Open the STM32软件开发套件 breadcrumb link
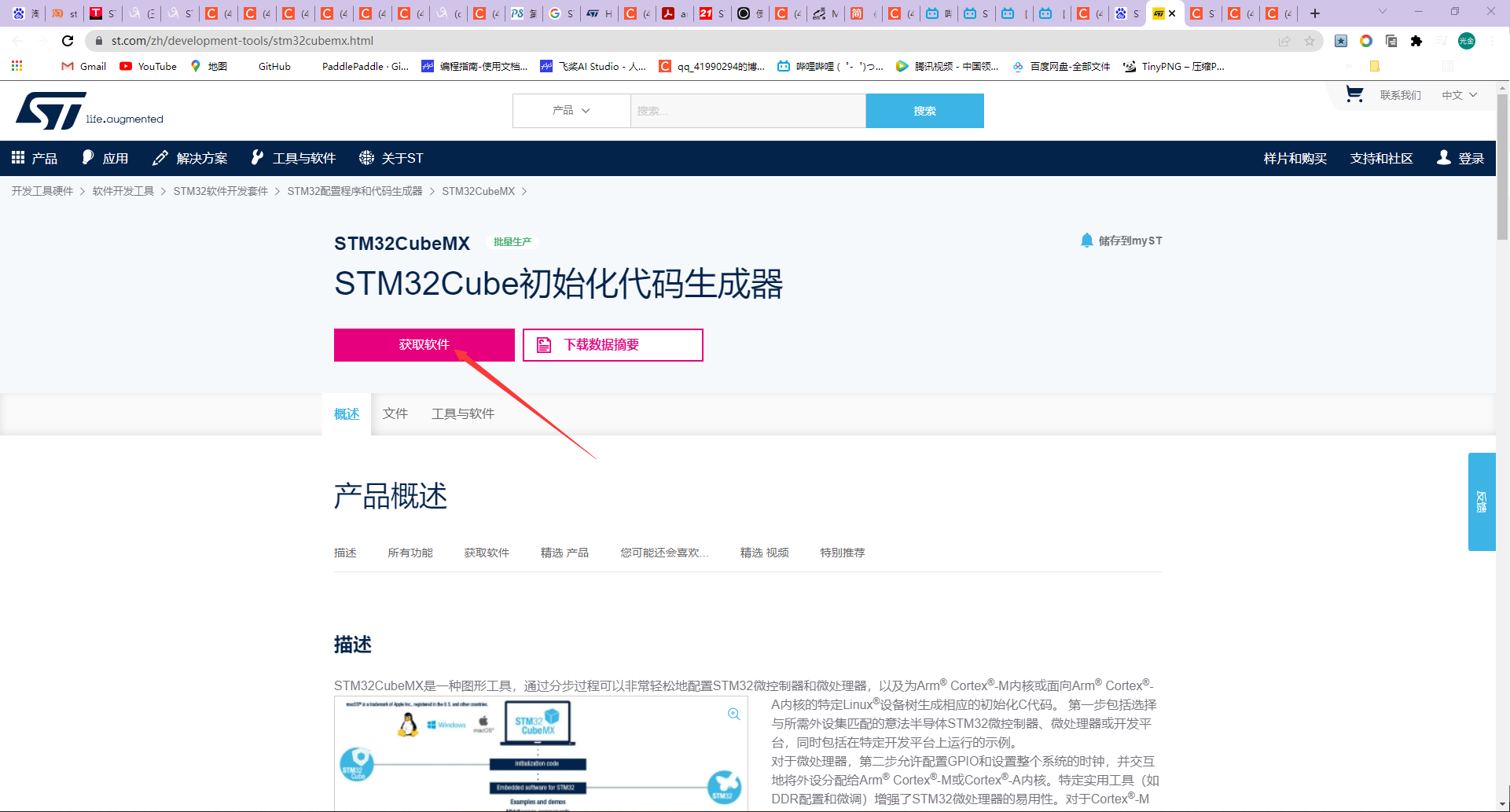 (221, 190)
